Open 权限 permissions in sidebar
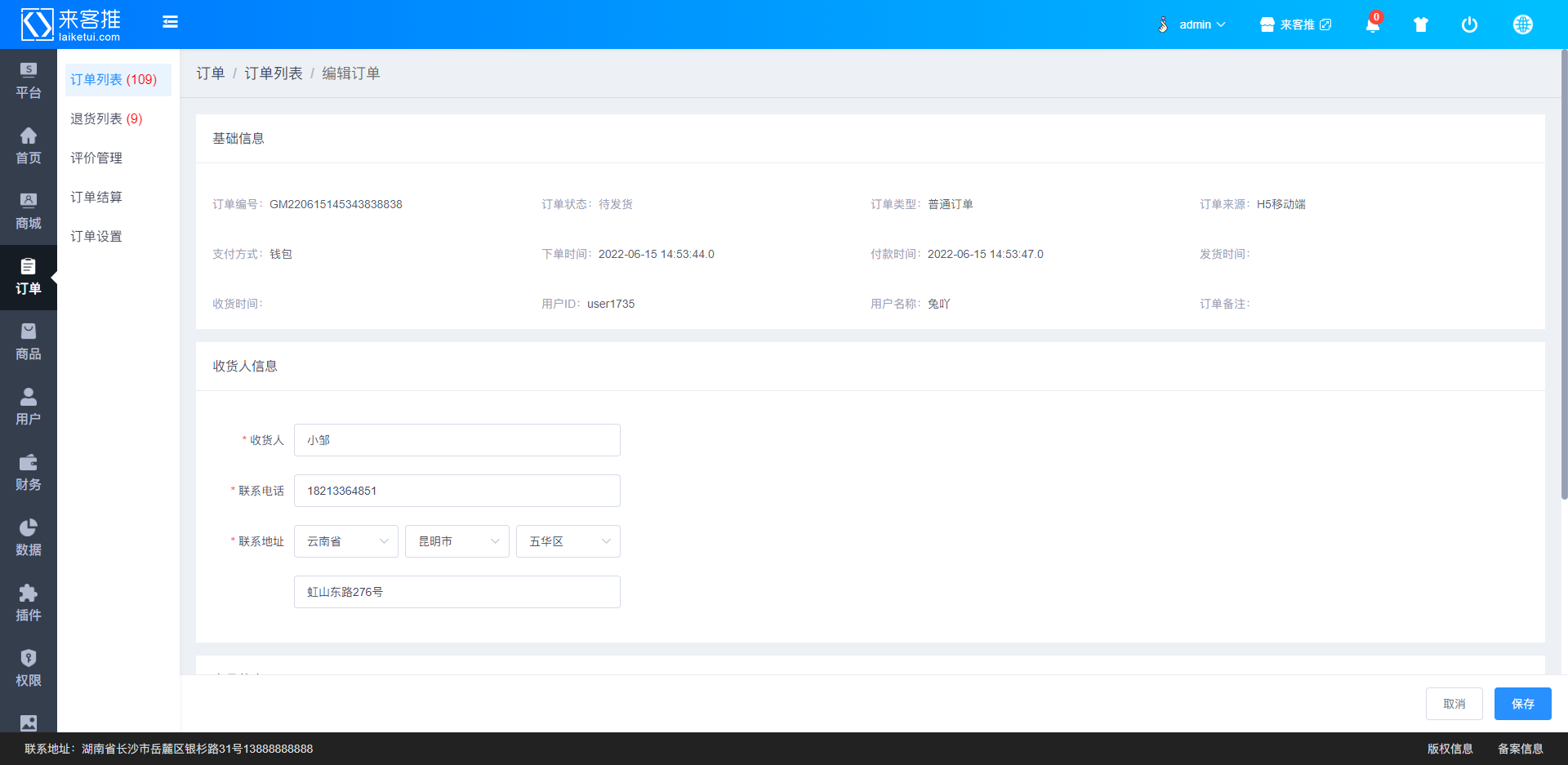Screen dimensions: 1568x765 [x=29, y=669]
